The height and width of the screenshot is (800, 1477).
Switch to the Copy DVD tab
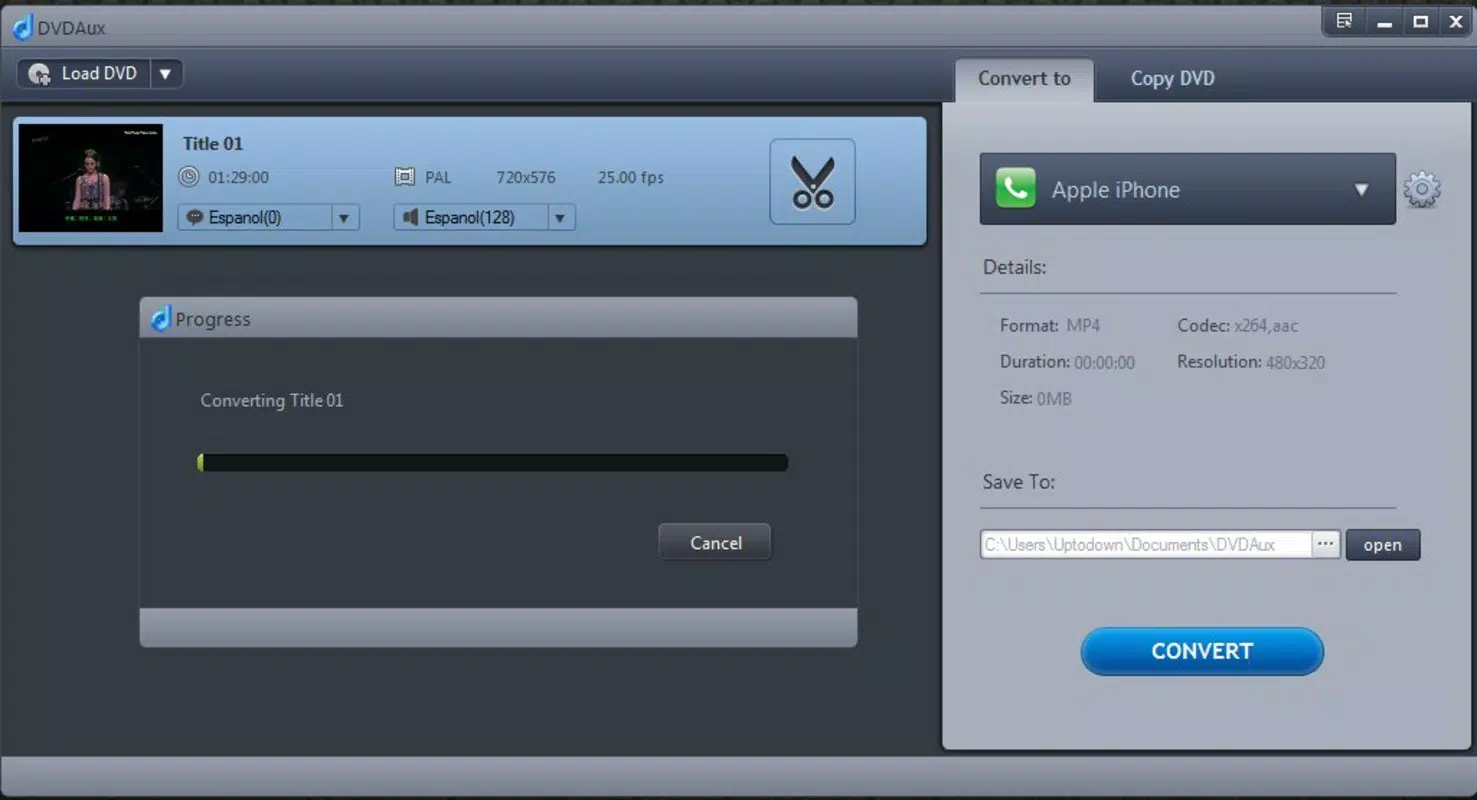click(x=1172, y=79)
